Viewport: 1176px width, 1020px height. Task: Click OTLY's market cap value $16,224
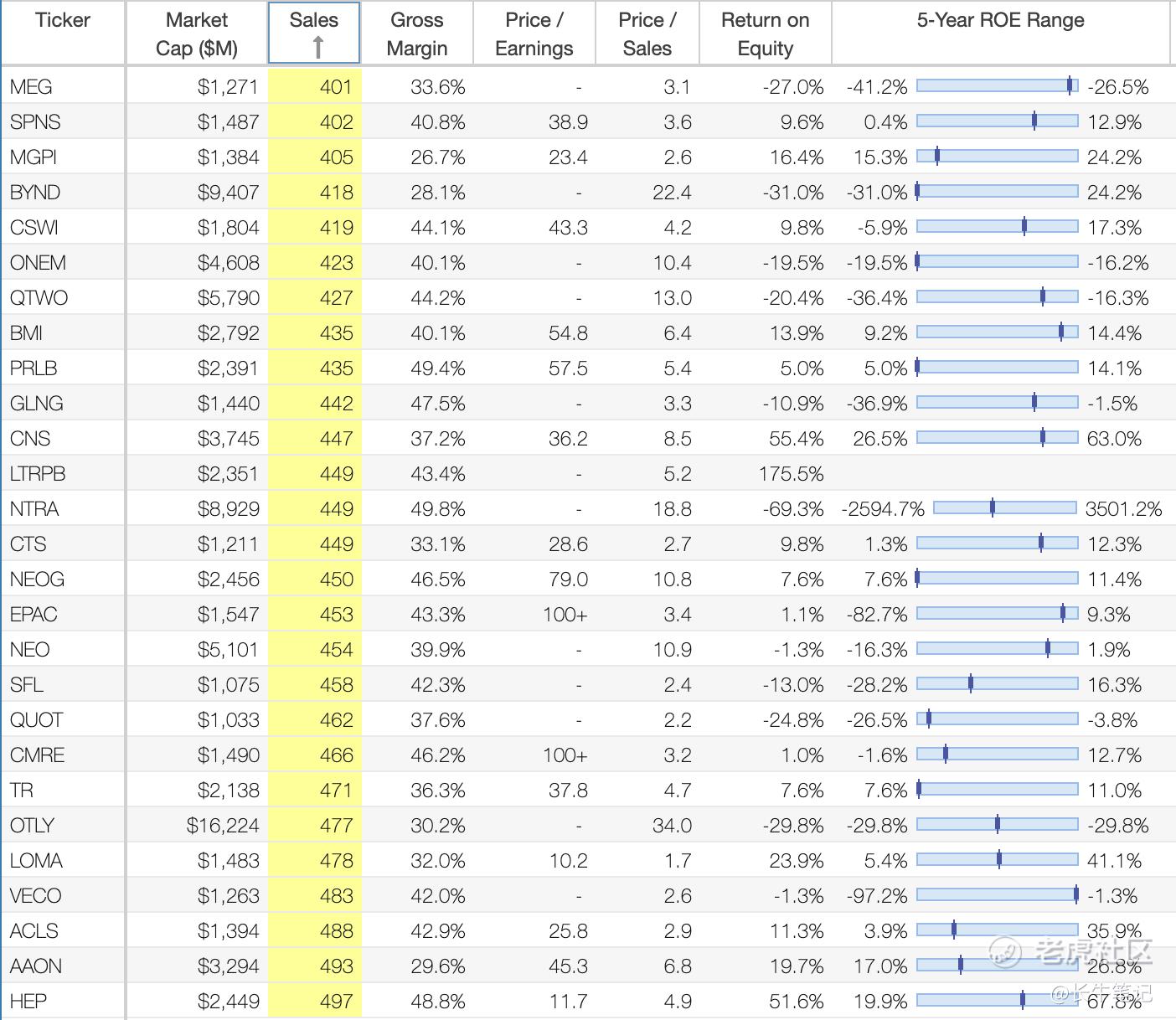223,826
